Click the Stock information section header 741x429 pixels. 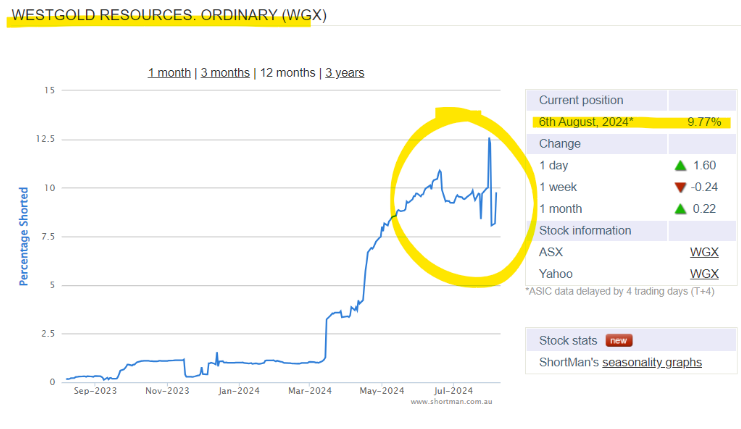585,230
